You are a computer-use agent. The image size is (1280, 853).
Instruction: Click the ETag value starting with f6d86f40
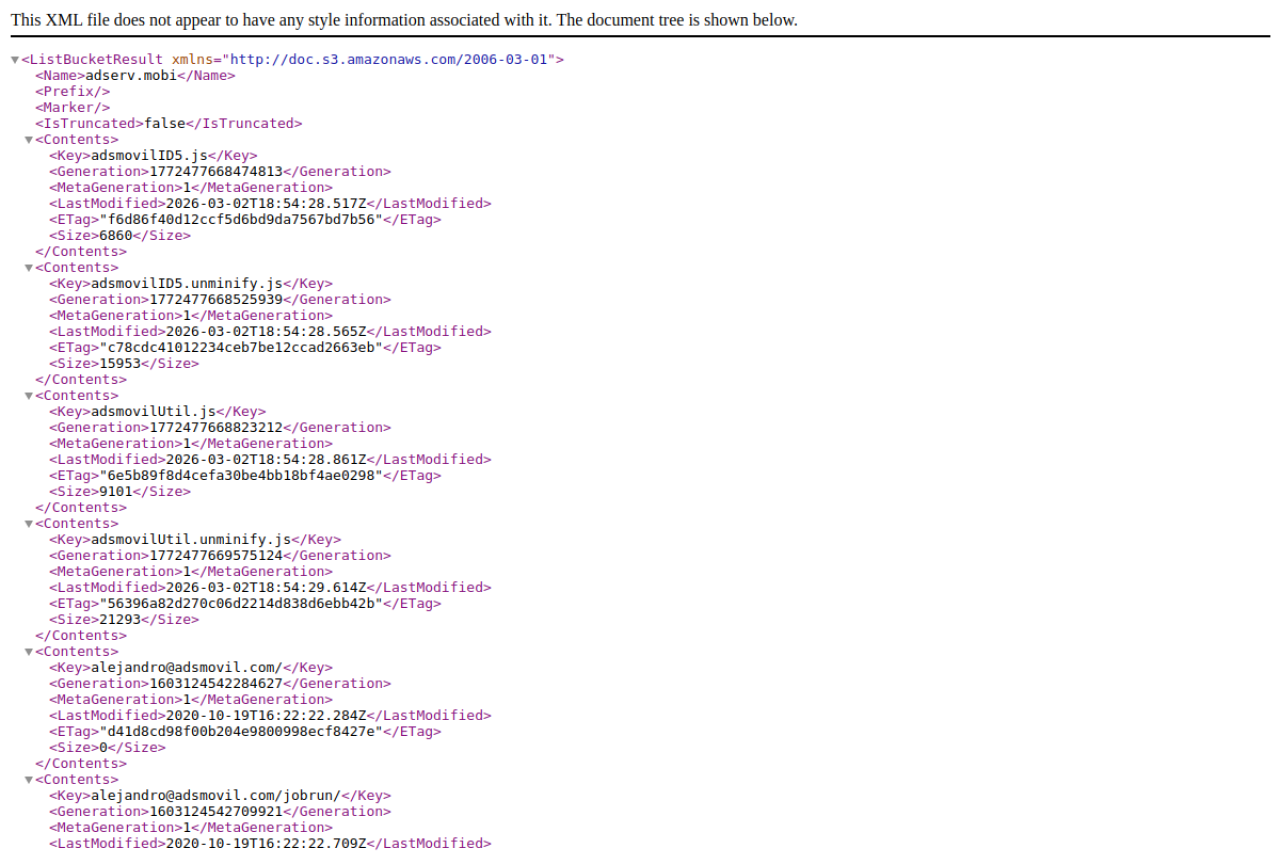tap(240, 220)
